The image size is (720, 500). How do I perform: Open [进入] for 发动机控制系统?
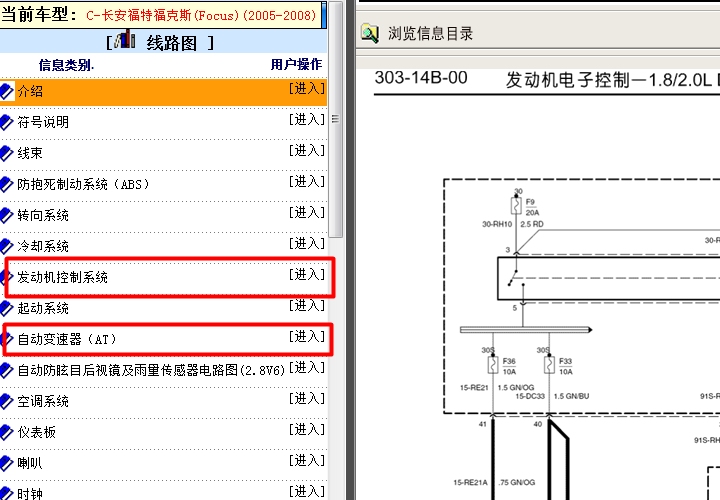click(x=307, y=275)
